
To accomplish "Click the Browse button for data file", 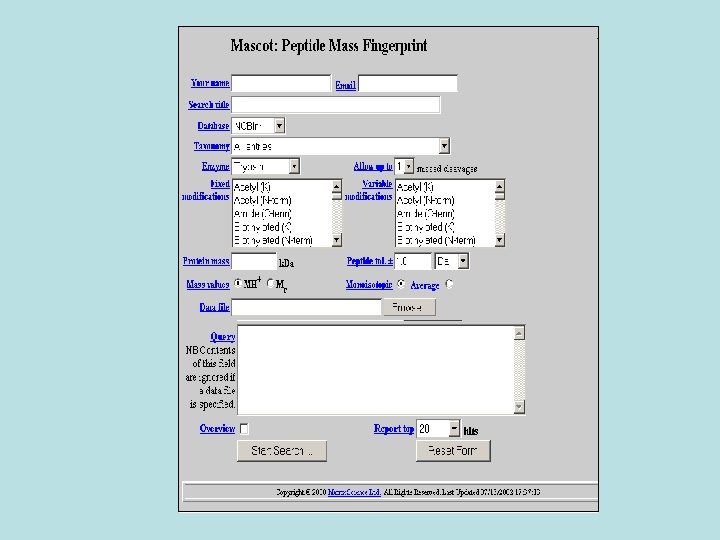I will (x=409, y=307).
